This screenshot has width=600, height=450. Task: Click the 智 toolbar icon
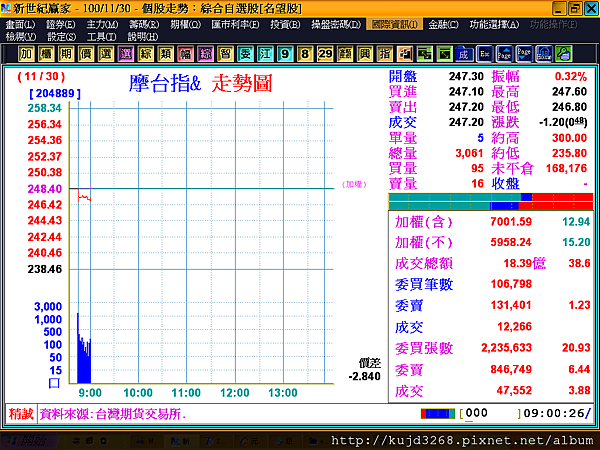pos(225,54)
